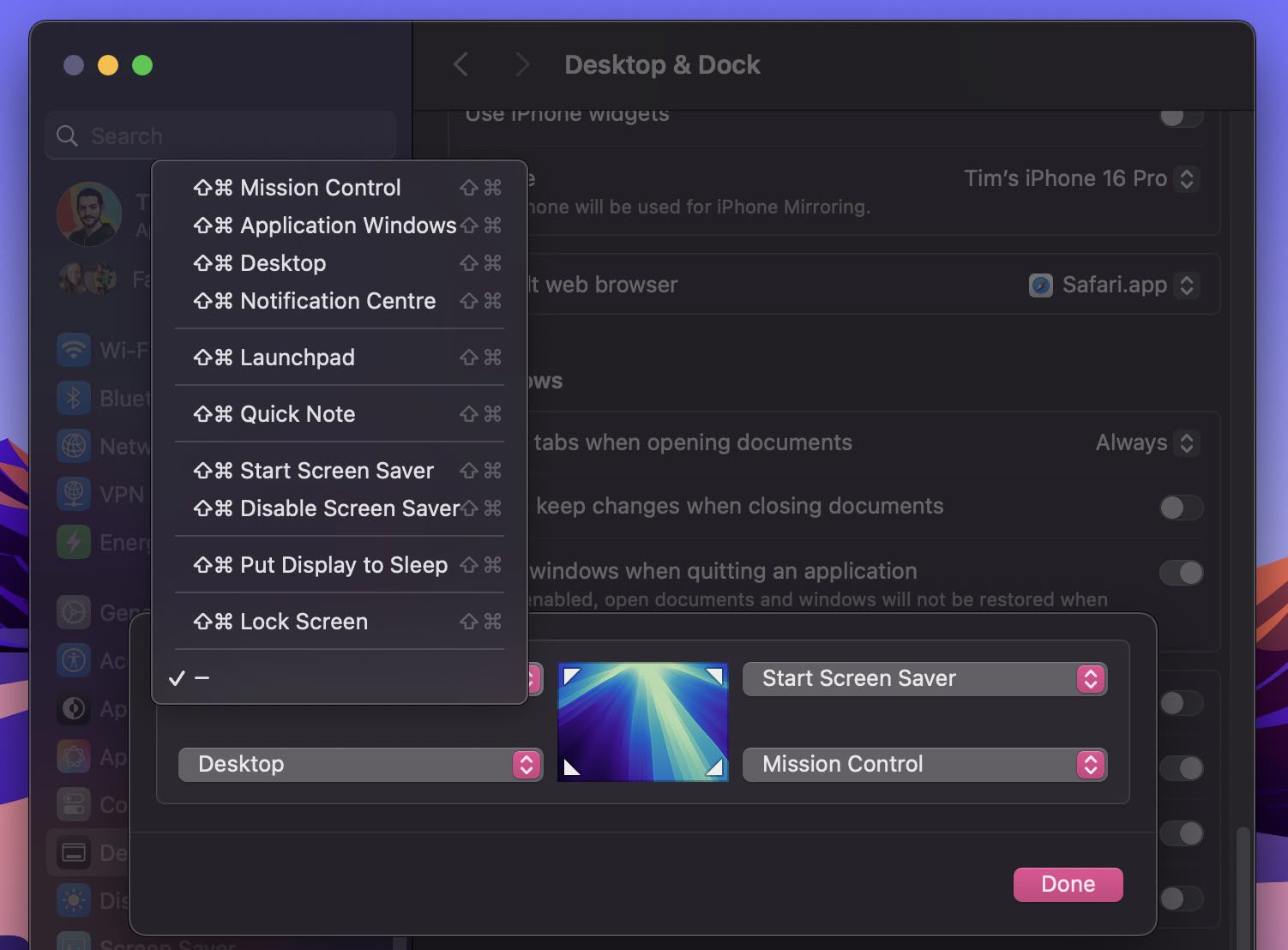Select Bluetooth in the sidebar
This screenshot has width=1288, height=950.
click(x=74, y=398)
